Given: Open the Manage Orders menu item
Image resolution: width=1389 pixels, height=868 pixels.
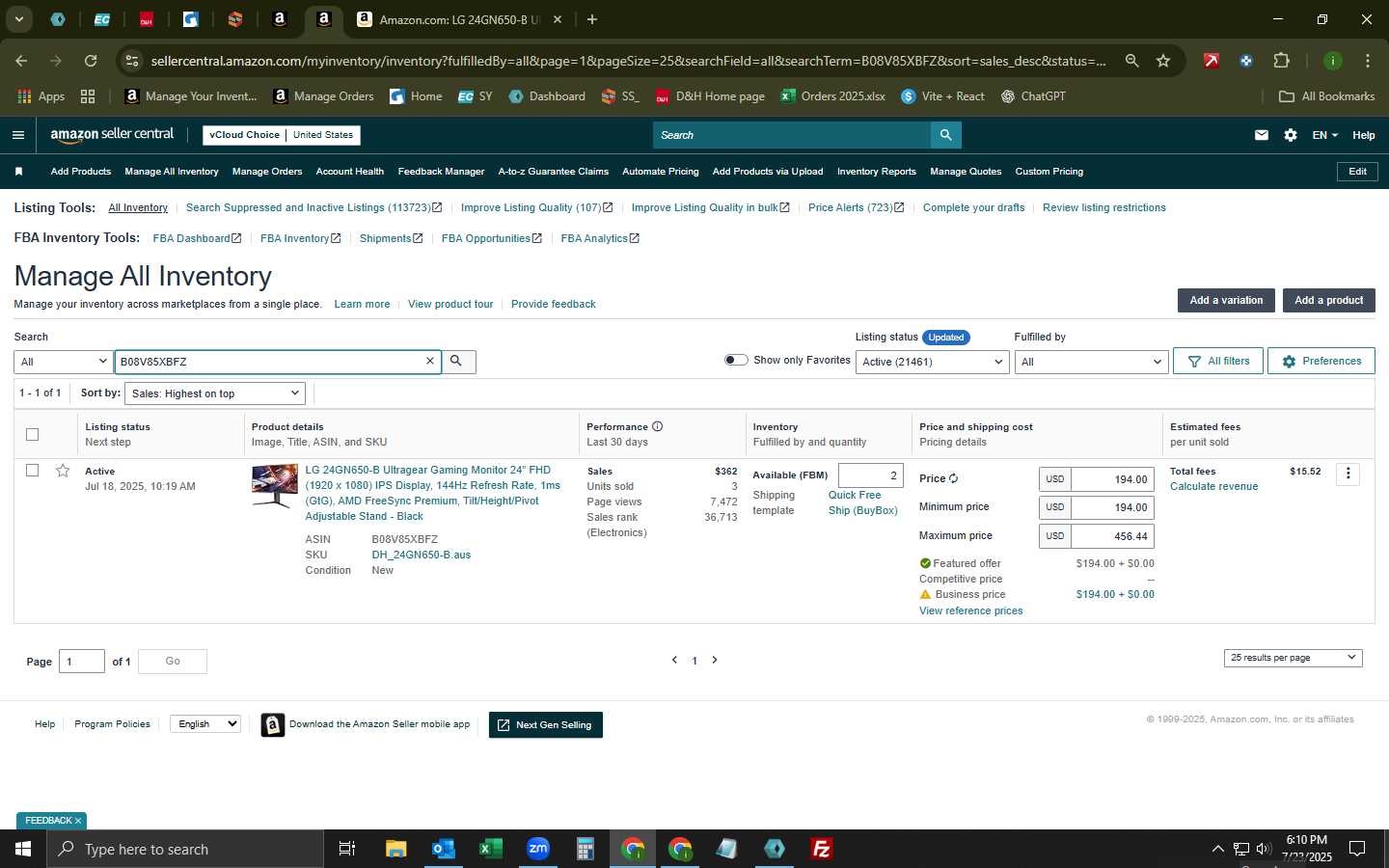Looking at the screenshot, I should (267, 172).
